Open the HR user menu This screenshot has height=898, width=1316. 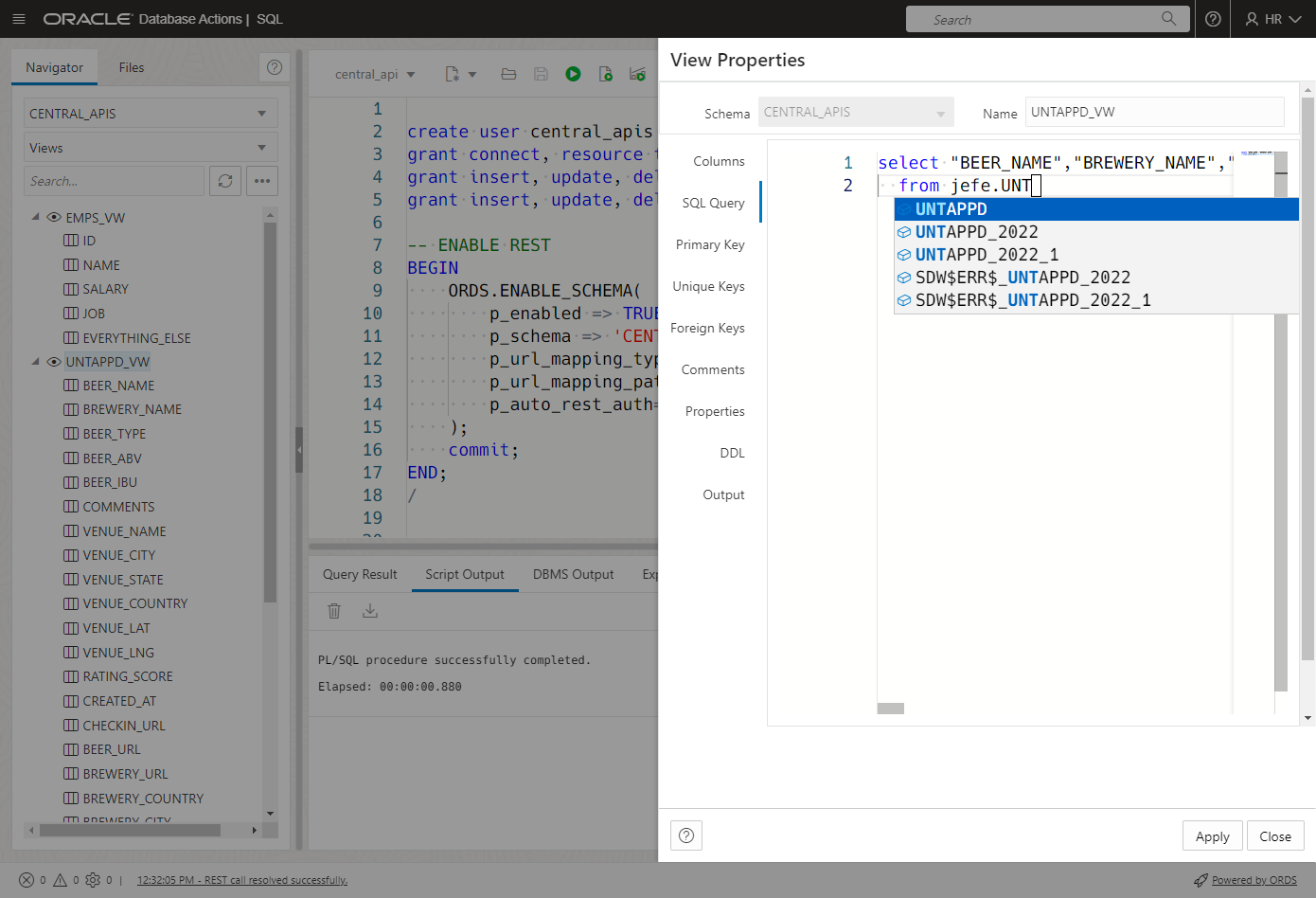pos(1272,19)
